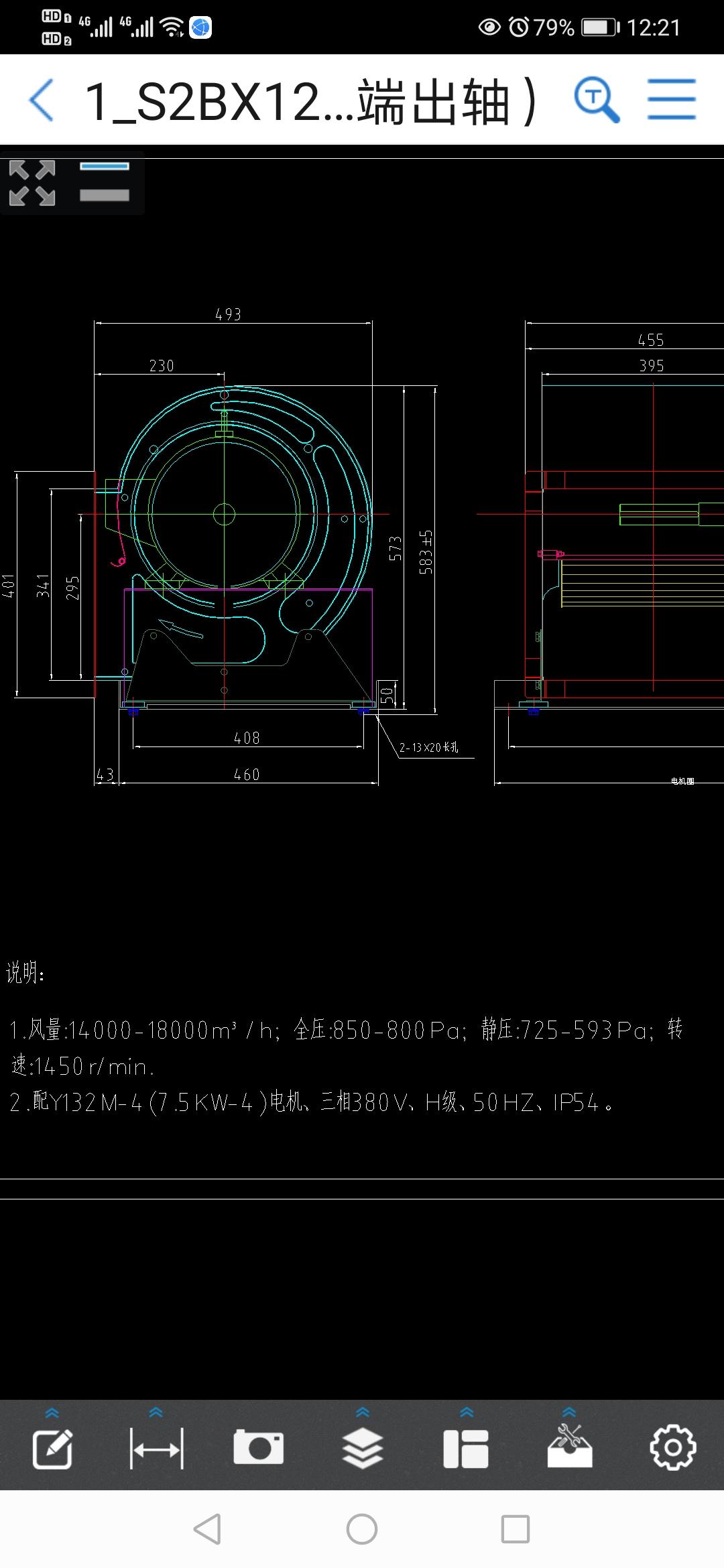
Task: Open the toolbox with wrench icon
Action: 569,1447
